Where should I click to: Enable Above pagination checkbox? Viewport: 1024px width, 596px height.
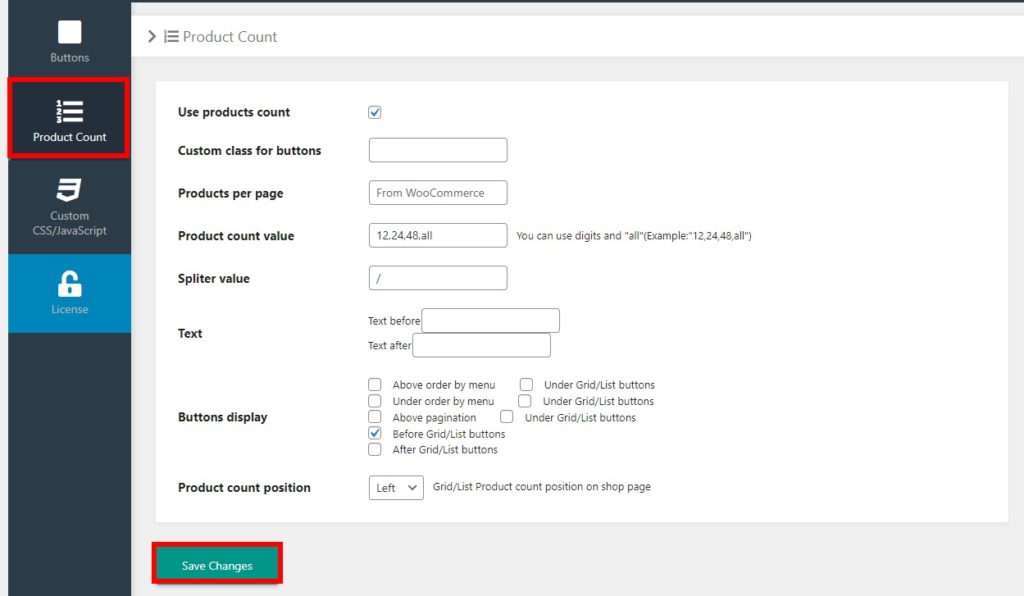click(375, 416)
